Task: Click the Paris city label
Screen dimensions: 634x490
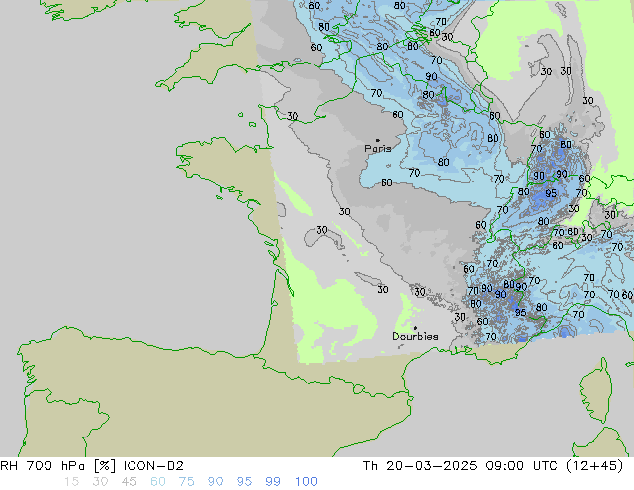Action: 378,149
